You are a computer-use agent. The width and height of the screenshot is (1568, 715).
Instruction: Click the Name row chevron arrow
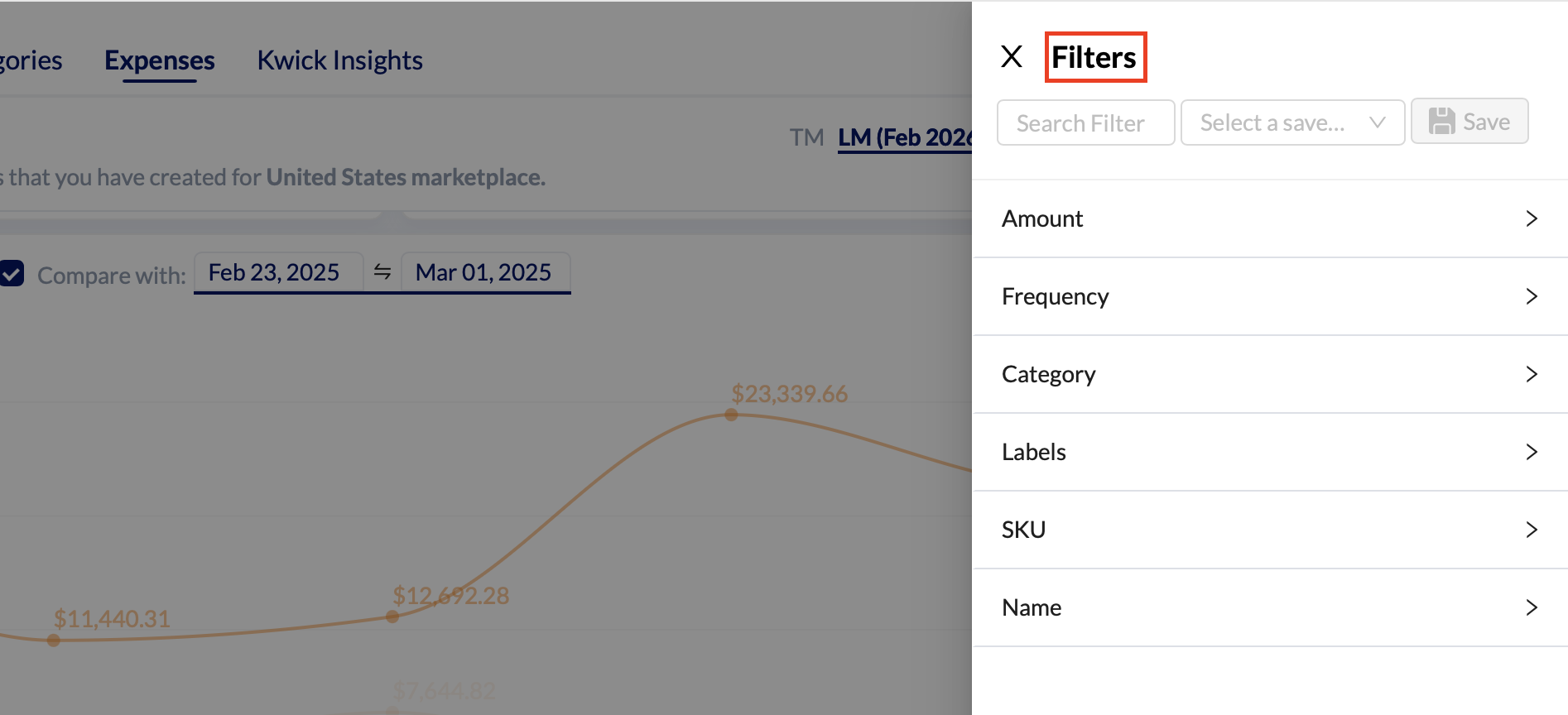pyautogui.click(x=1531, y=607)
